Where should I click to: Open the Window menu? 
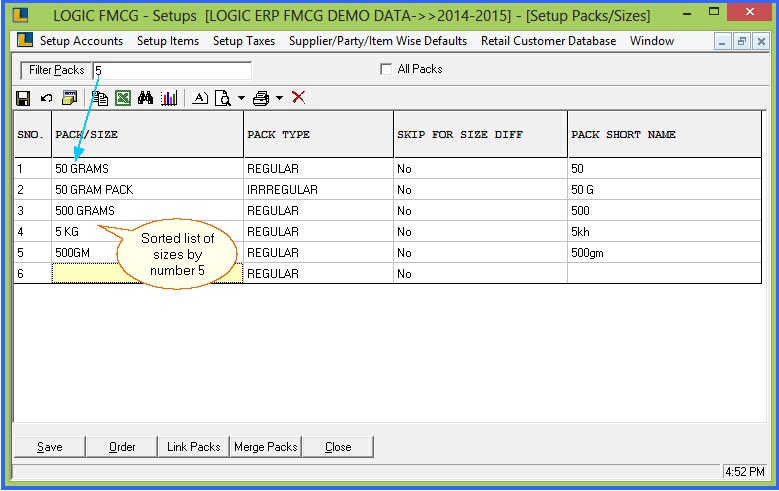[x=652, y=41]
